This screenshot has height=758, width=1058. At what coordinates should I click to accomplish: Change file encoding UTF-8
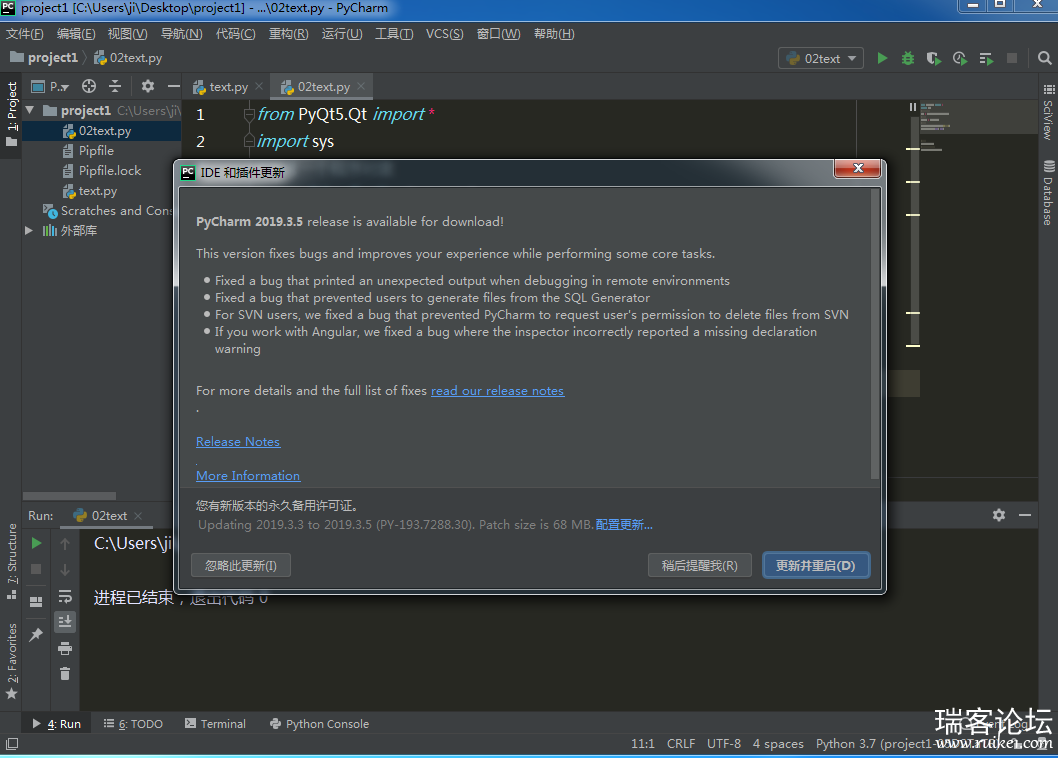tap(724, 743)
